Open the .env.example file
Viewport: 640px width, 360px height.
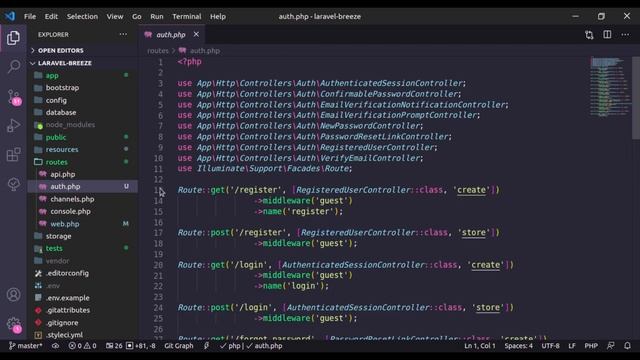pyautogui.click(x=67, y=298)
